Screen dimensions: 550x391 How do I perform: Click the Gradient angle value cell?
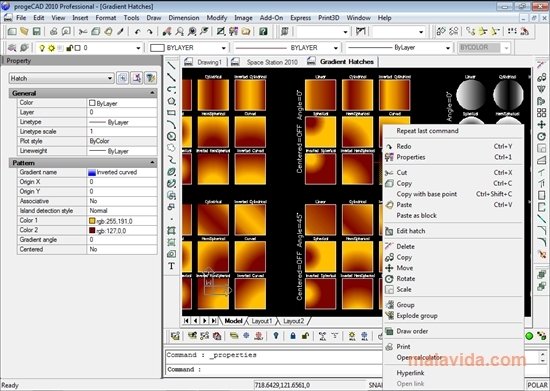122,240
